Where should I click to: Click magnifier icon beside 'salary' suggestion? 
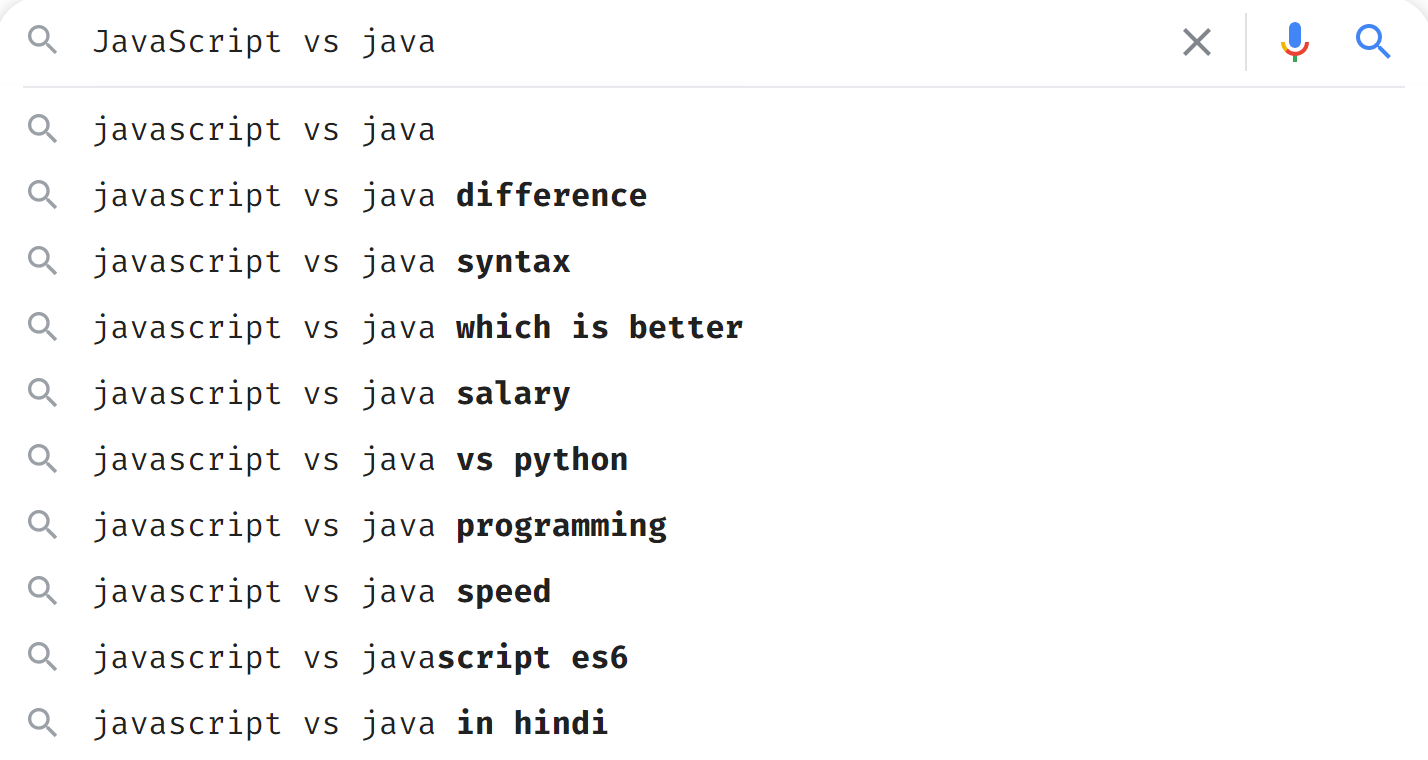pos(42,393)
